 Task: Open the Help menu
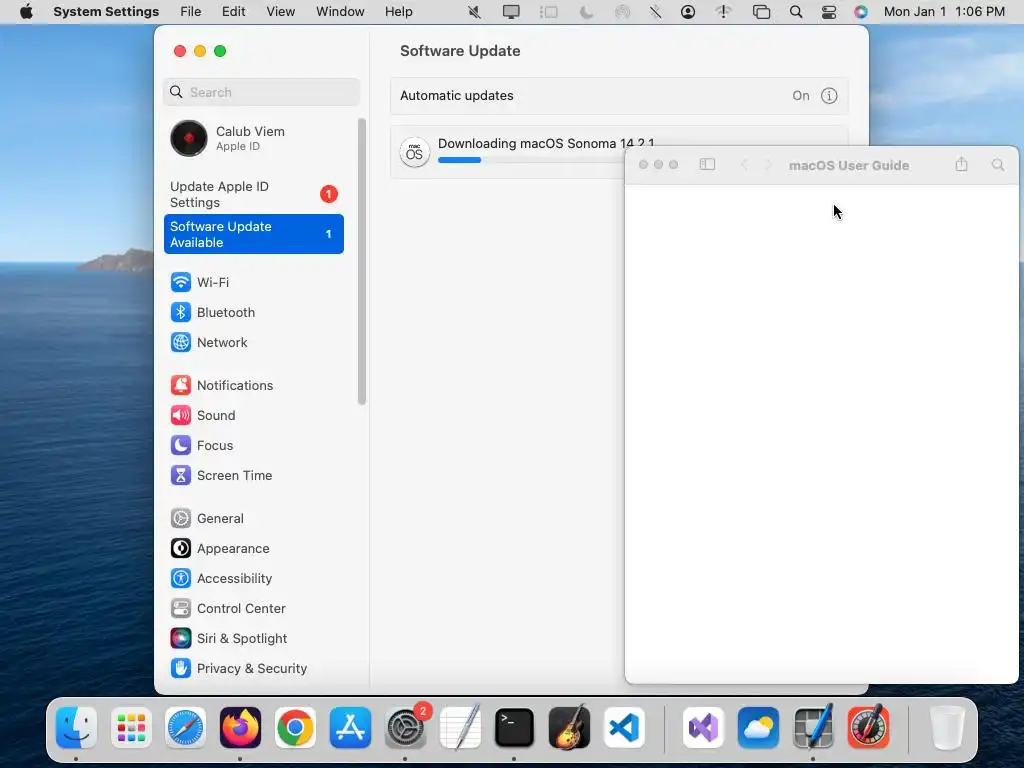398,12
